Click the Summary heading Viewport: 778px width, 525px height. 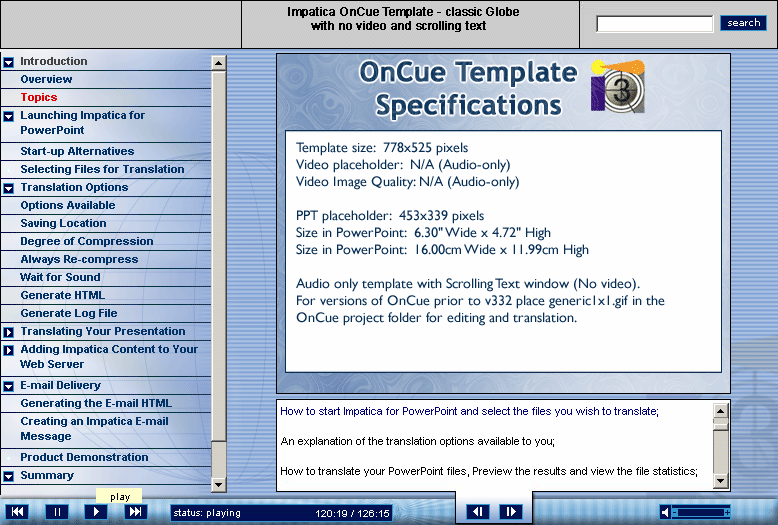pyautogui.click(x=47, y=475)
